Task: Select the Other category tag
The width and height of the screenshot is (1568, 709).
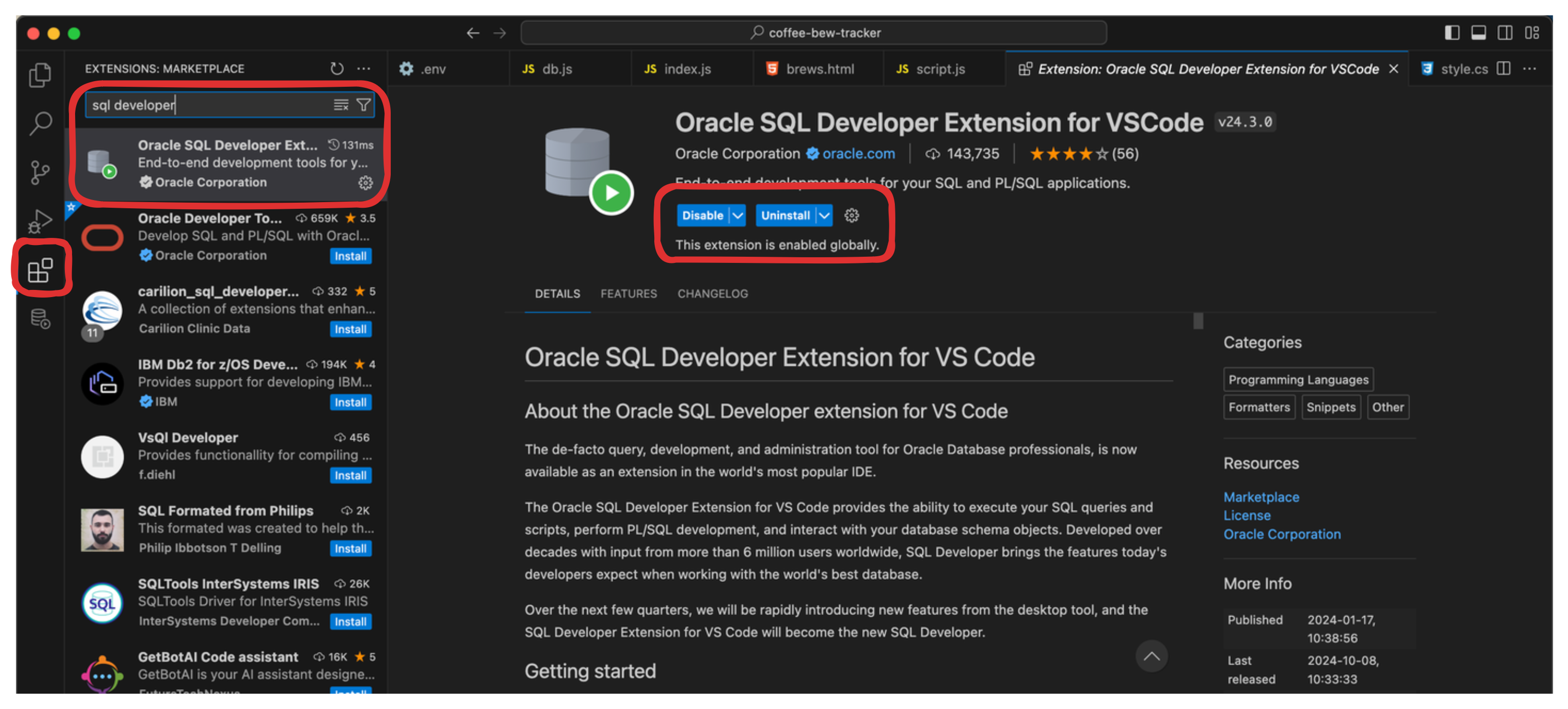Action: pos(1388,407)
